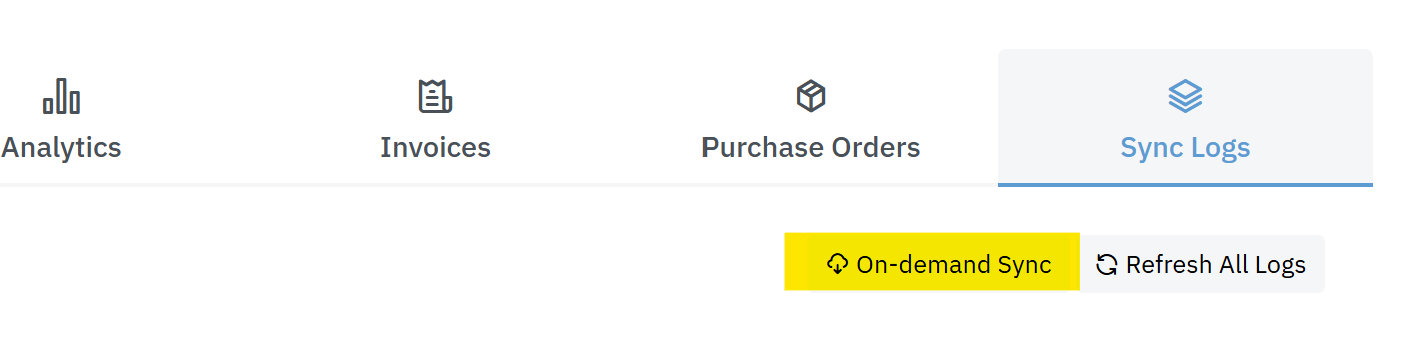The height and width of the screenshot is (360, 1402).
Task: Click the circular arrows refresh icon
Action: point(1107,264)
